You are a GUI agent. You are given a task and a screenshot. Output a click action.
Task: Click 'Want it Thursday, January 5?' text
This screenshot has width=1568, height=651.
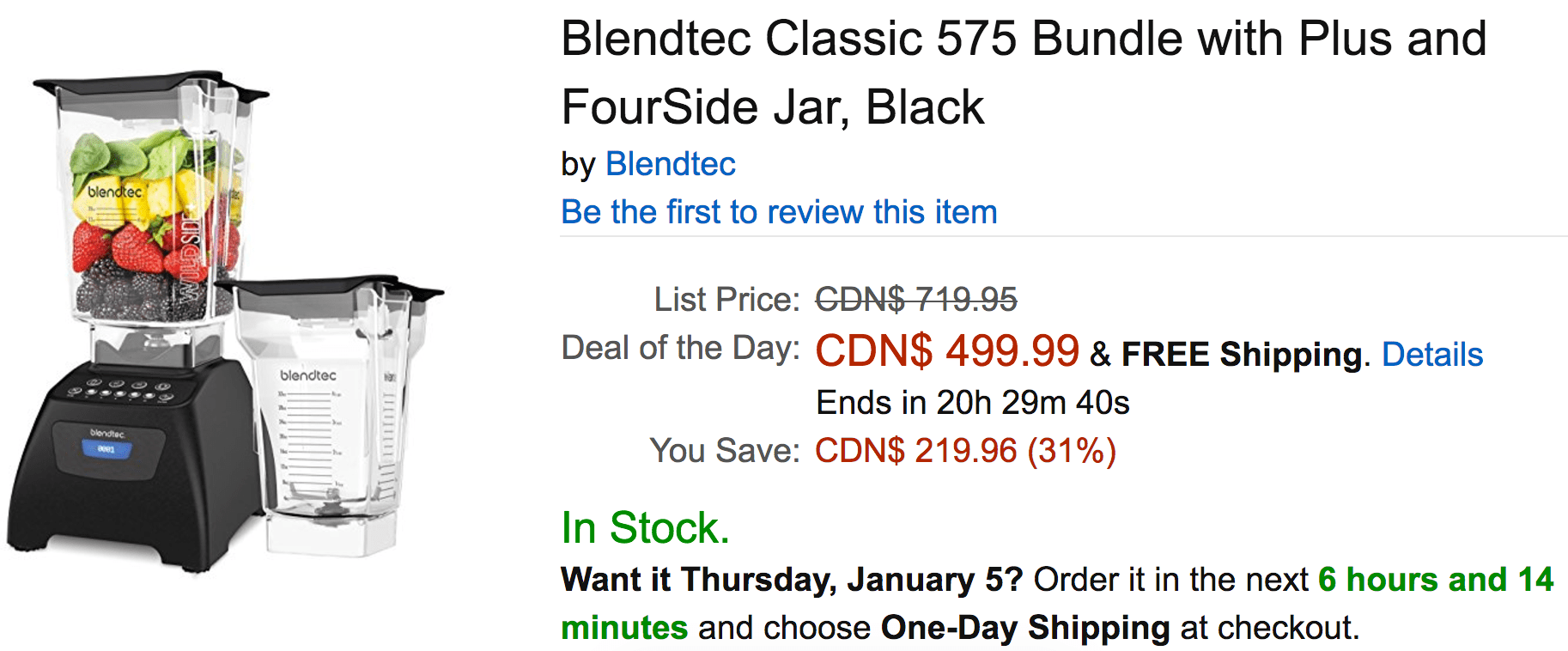pos(792,580)
